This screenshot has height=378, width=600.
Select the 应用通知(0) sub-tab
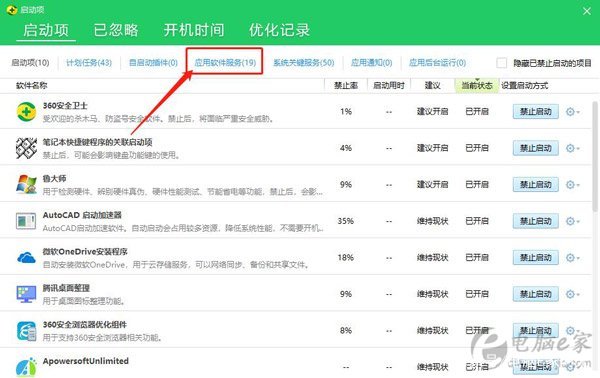pos(372,63)
